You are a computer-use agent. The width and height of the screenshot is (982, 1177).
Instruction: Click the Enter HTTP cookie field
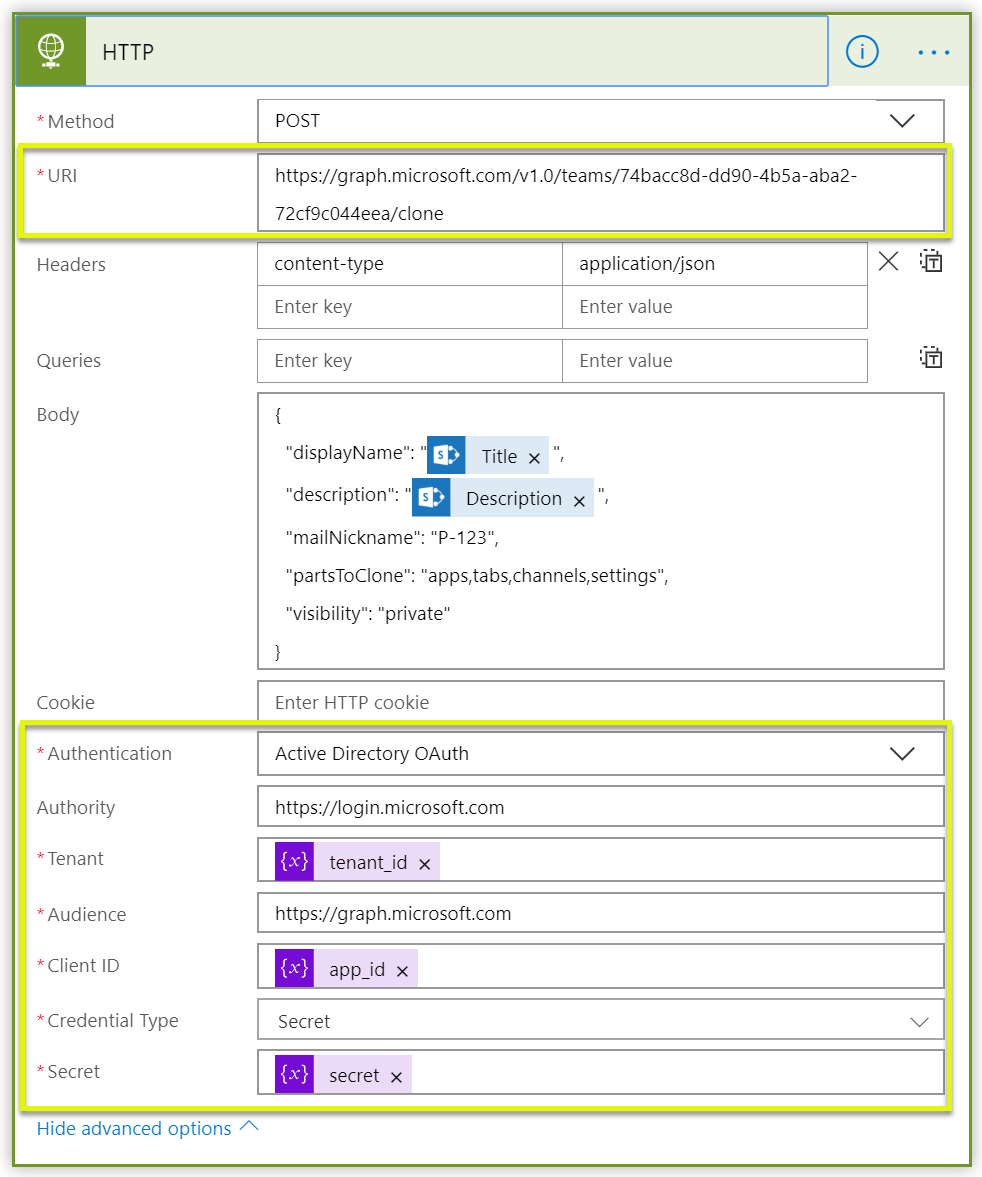[x=601, y=702]
